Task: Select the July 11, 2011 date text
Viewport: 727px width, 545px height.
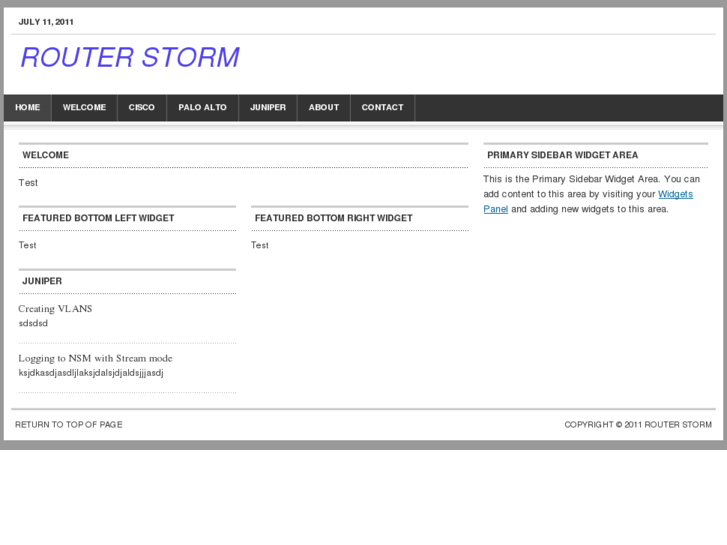Action: tap(46, 22)
